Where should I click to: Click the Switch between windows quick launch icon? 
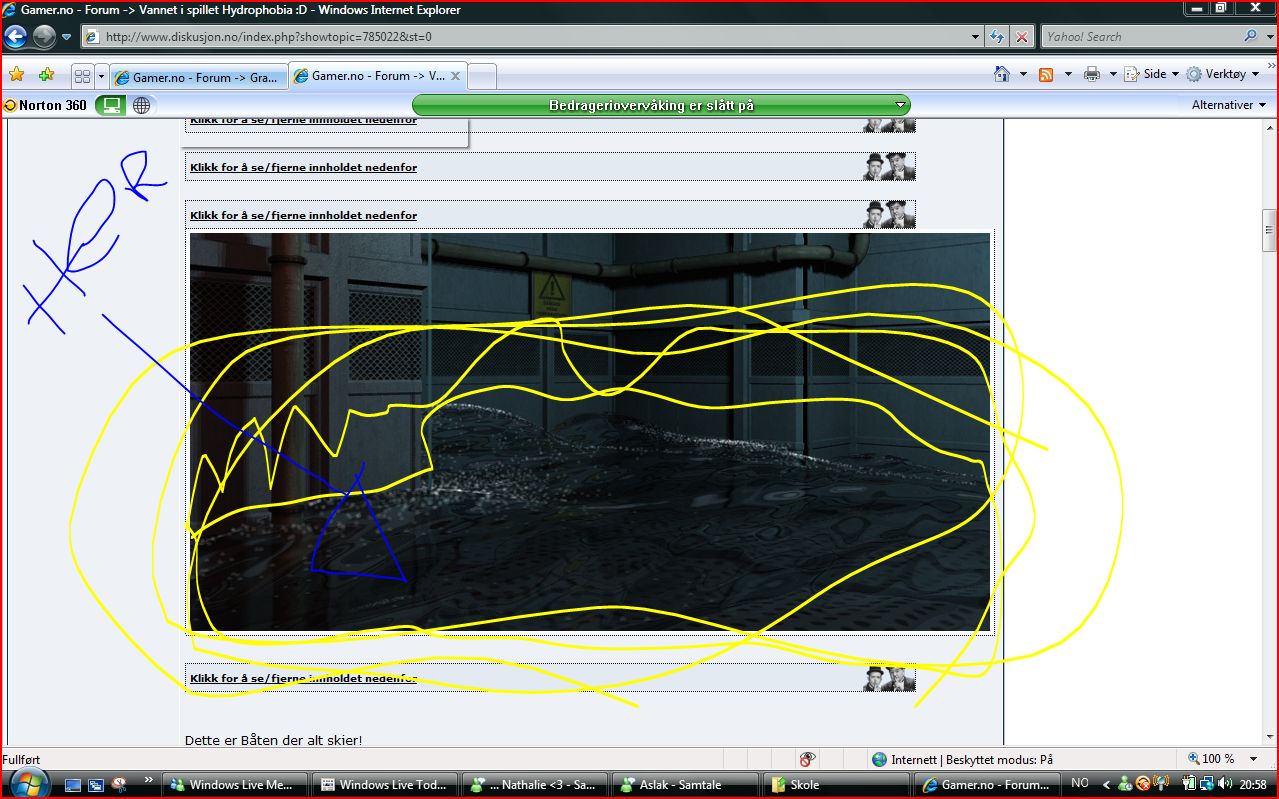pyautogui.click(x=96, y=785)
